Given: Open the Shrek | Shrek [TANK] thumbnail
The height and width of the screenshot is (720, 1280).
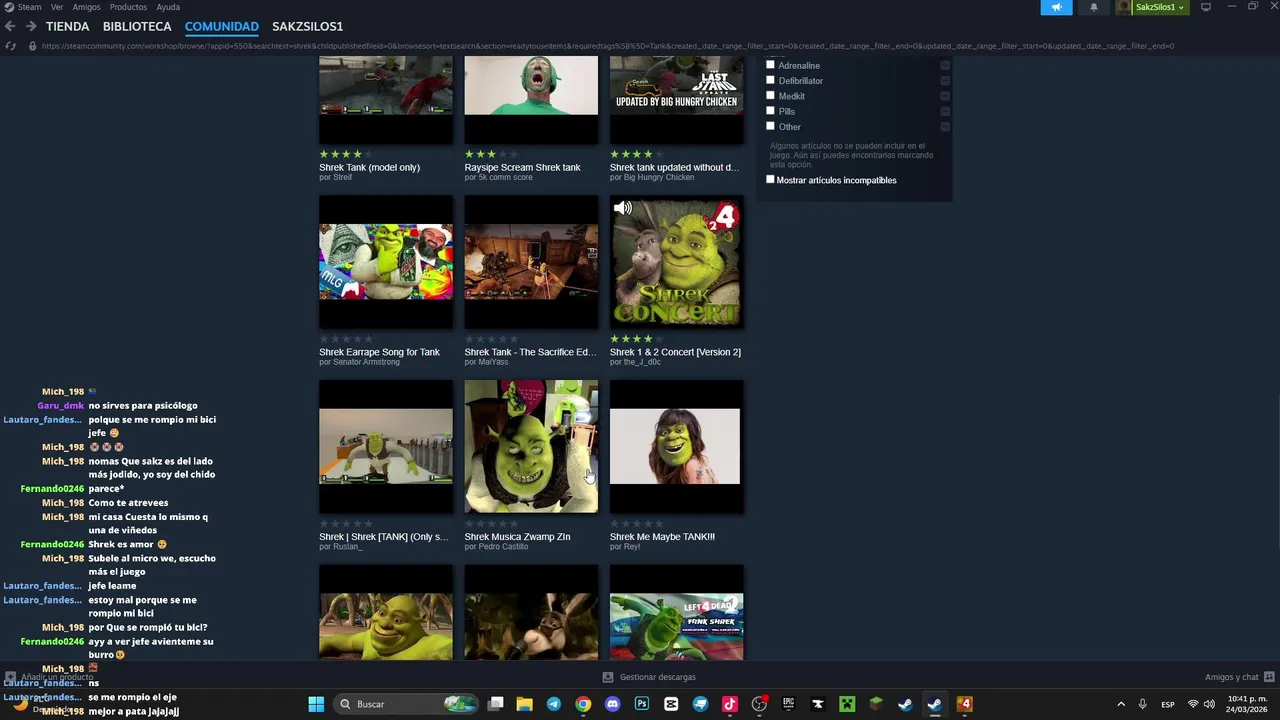Looking at the screenshot, I should [x=385, y=447].
